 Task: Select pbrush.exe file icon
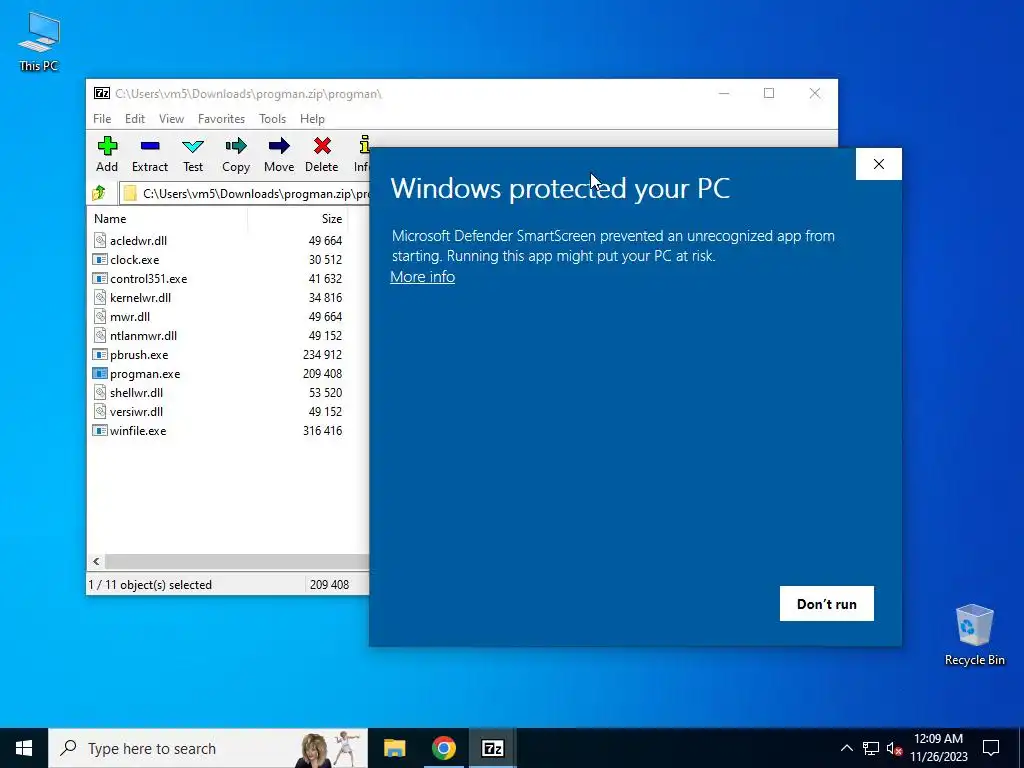[x=99, y=355]
